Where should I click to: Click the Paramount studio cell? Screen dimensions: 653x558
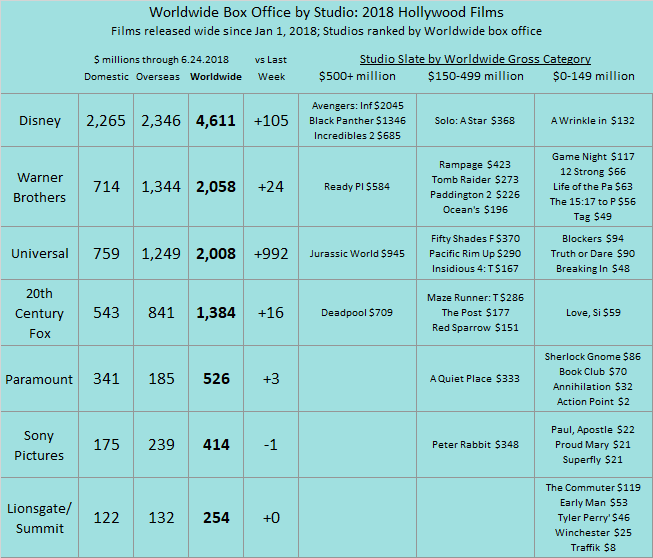click(x=40, y=379)
